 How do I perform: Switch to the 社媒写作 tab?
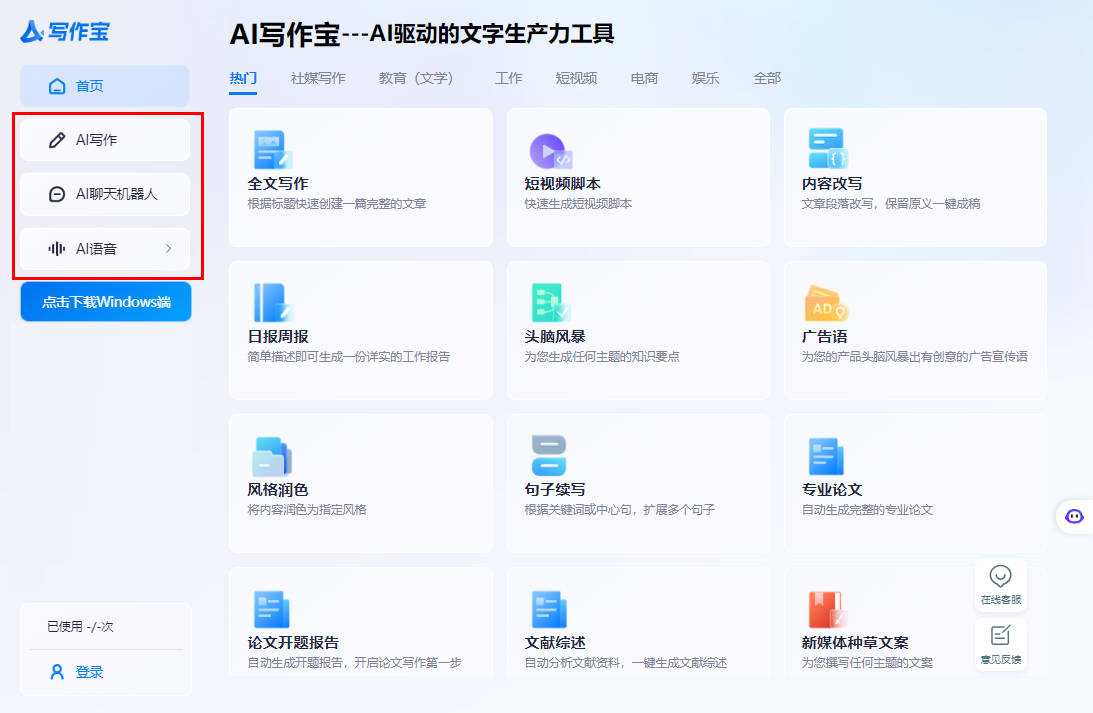click(x=317, y=77)
